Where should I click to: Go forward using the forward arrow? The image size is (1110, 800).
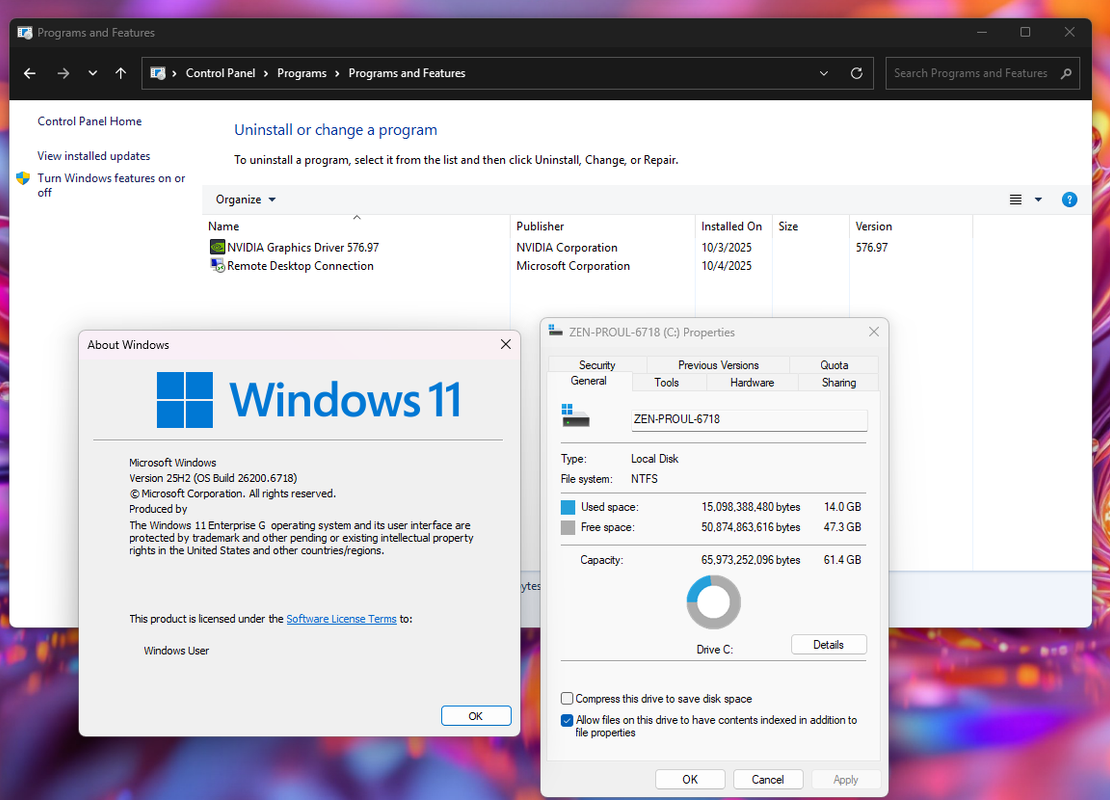coord(63,73)
